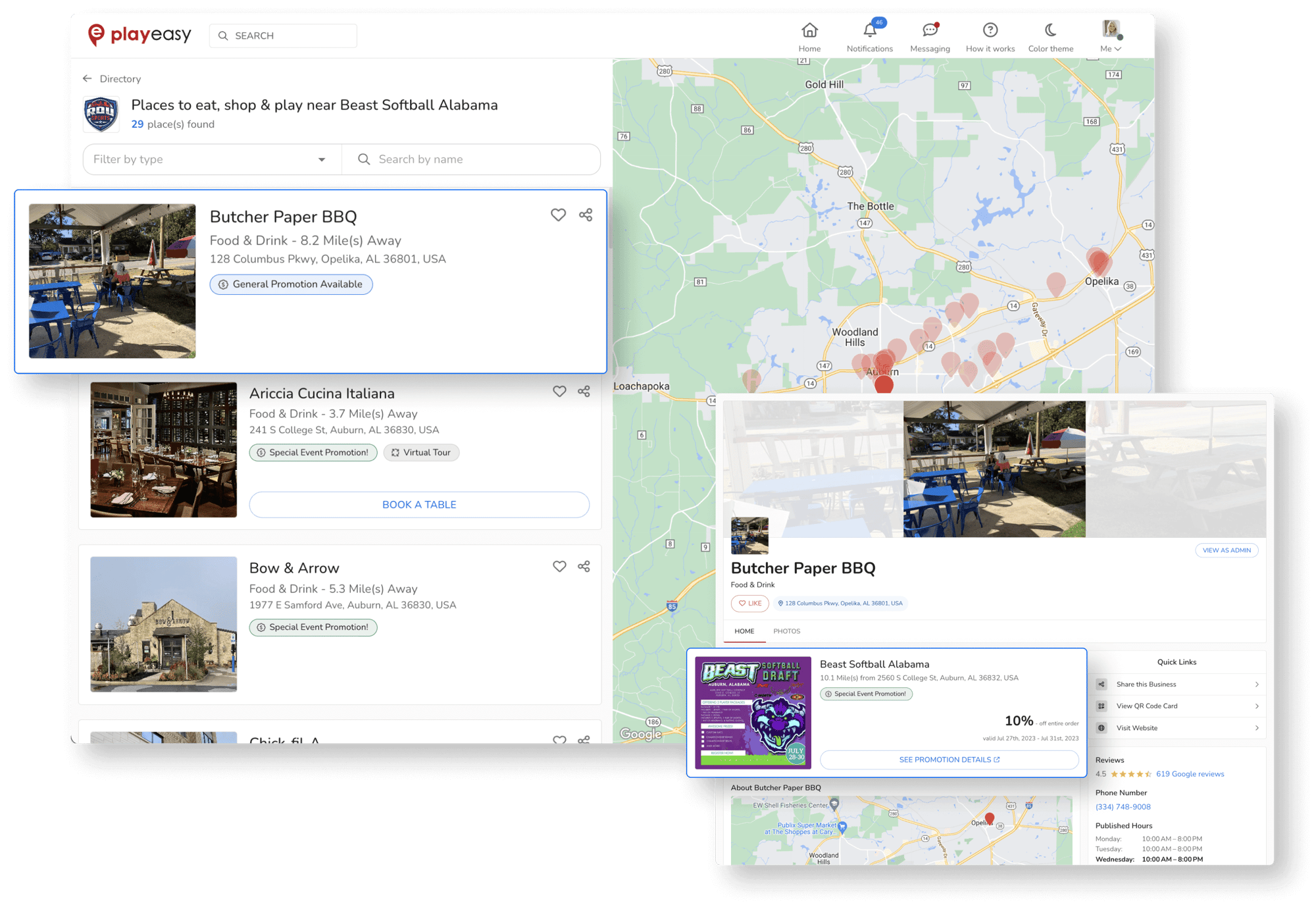Click the Share this Business icon
This screenshot has height=907, width=1316.
(x=1101, y=685)
